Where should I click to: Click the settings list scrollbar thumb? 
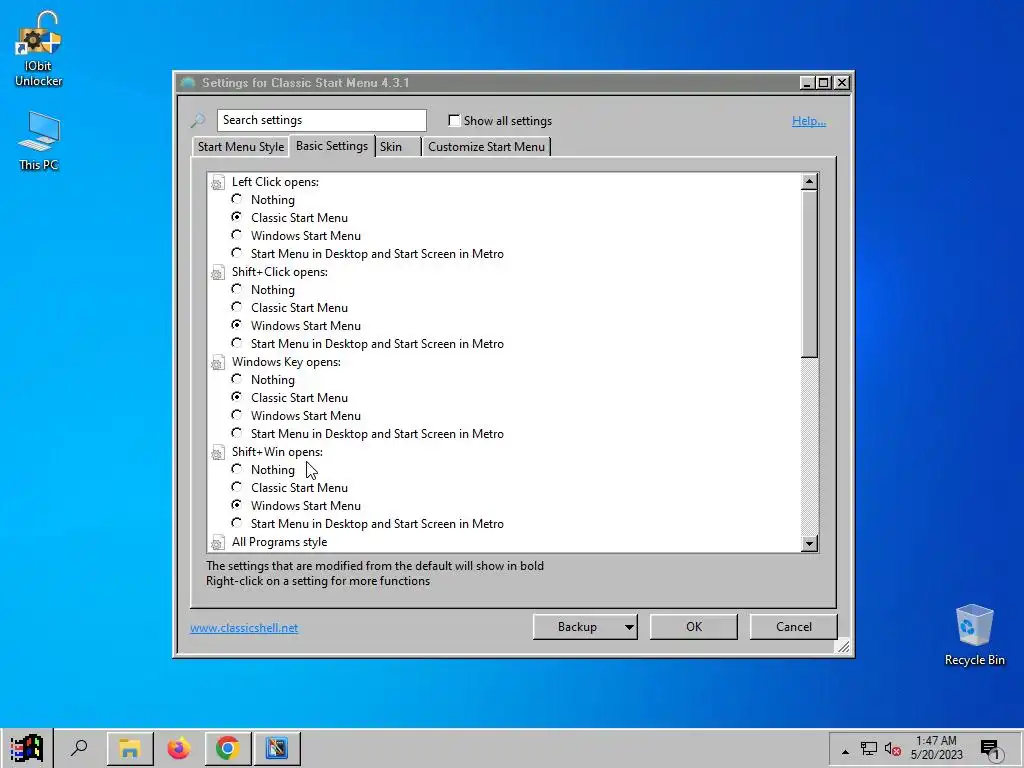click(x=809, y=274)
